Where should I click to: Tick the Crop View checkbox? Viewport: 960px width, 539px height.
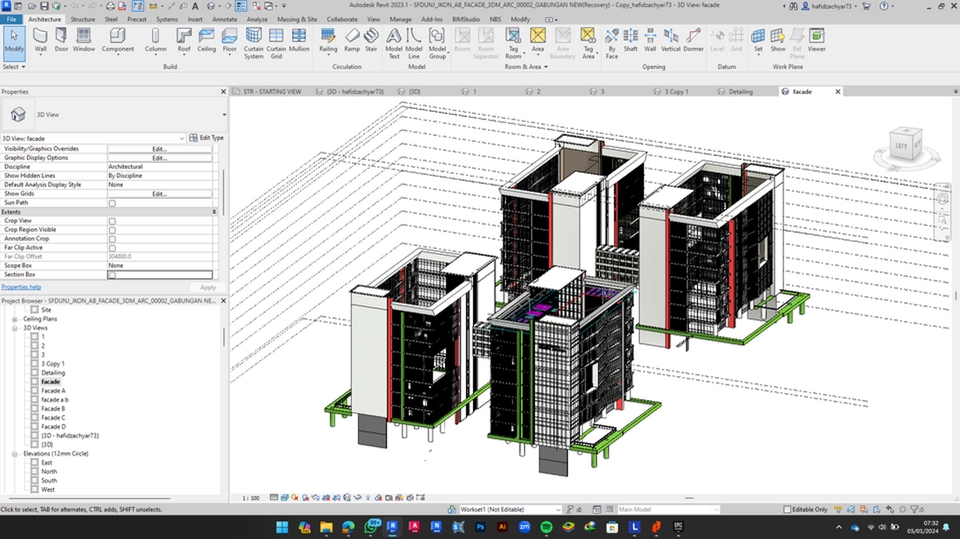coord(112,220)
